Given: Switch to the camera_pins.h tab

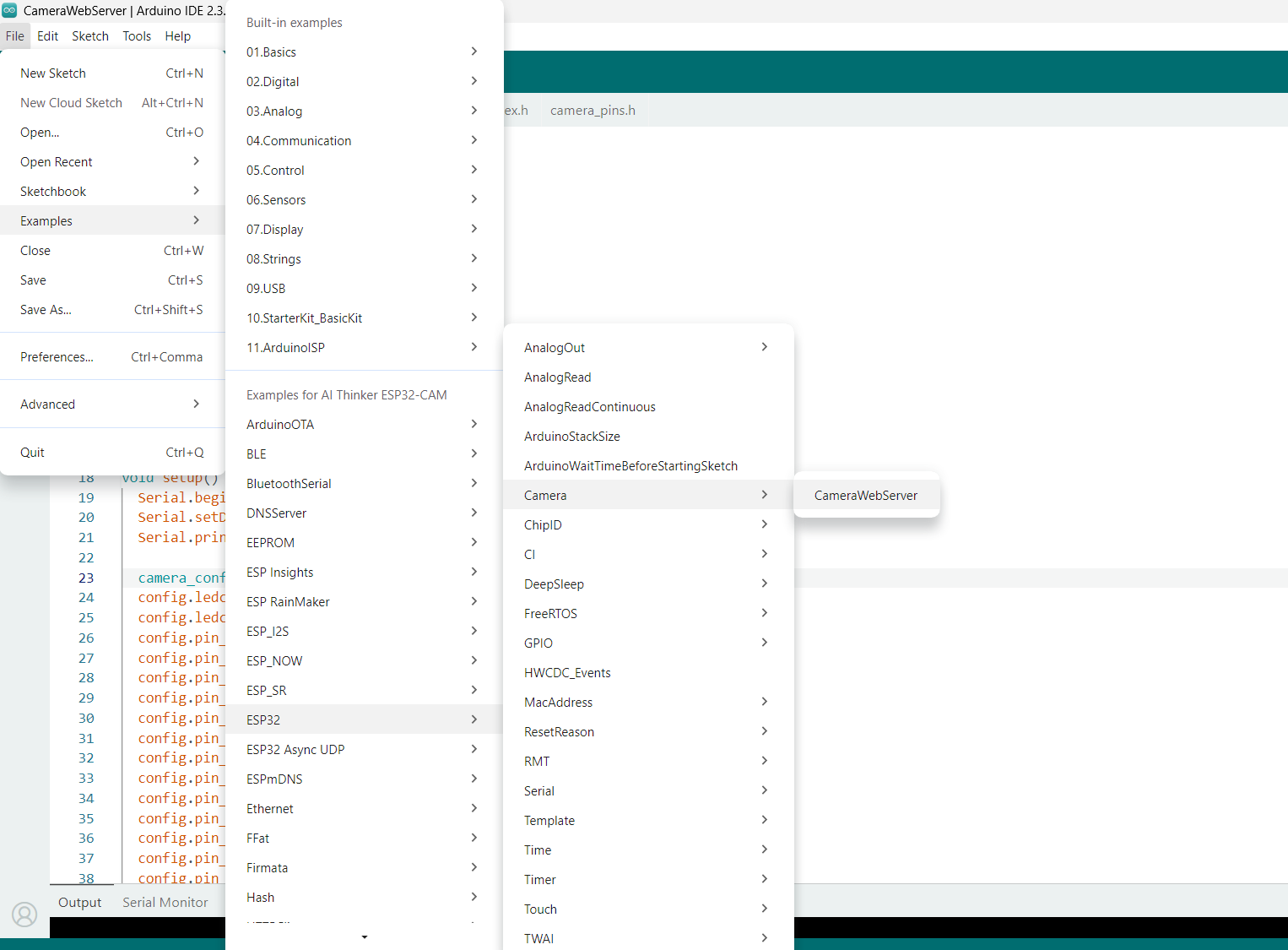Looking at the screenshot, I should click(x=593, y=110).
